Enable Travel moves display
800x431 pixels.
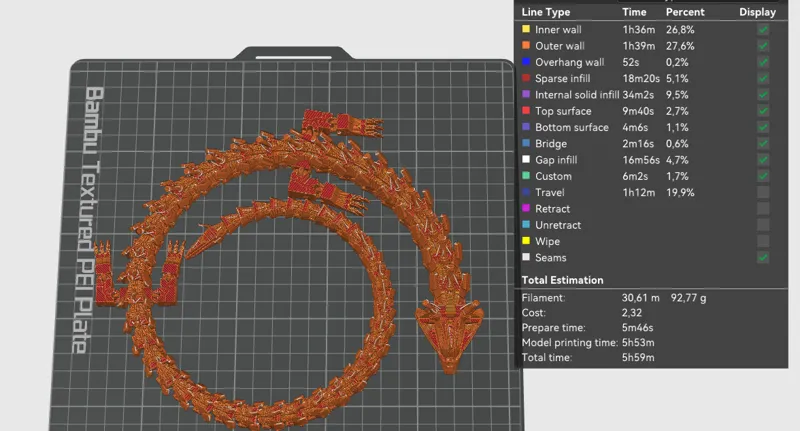click(763, 192)
